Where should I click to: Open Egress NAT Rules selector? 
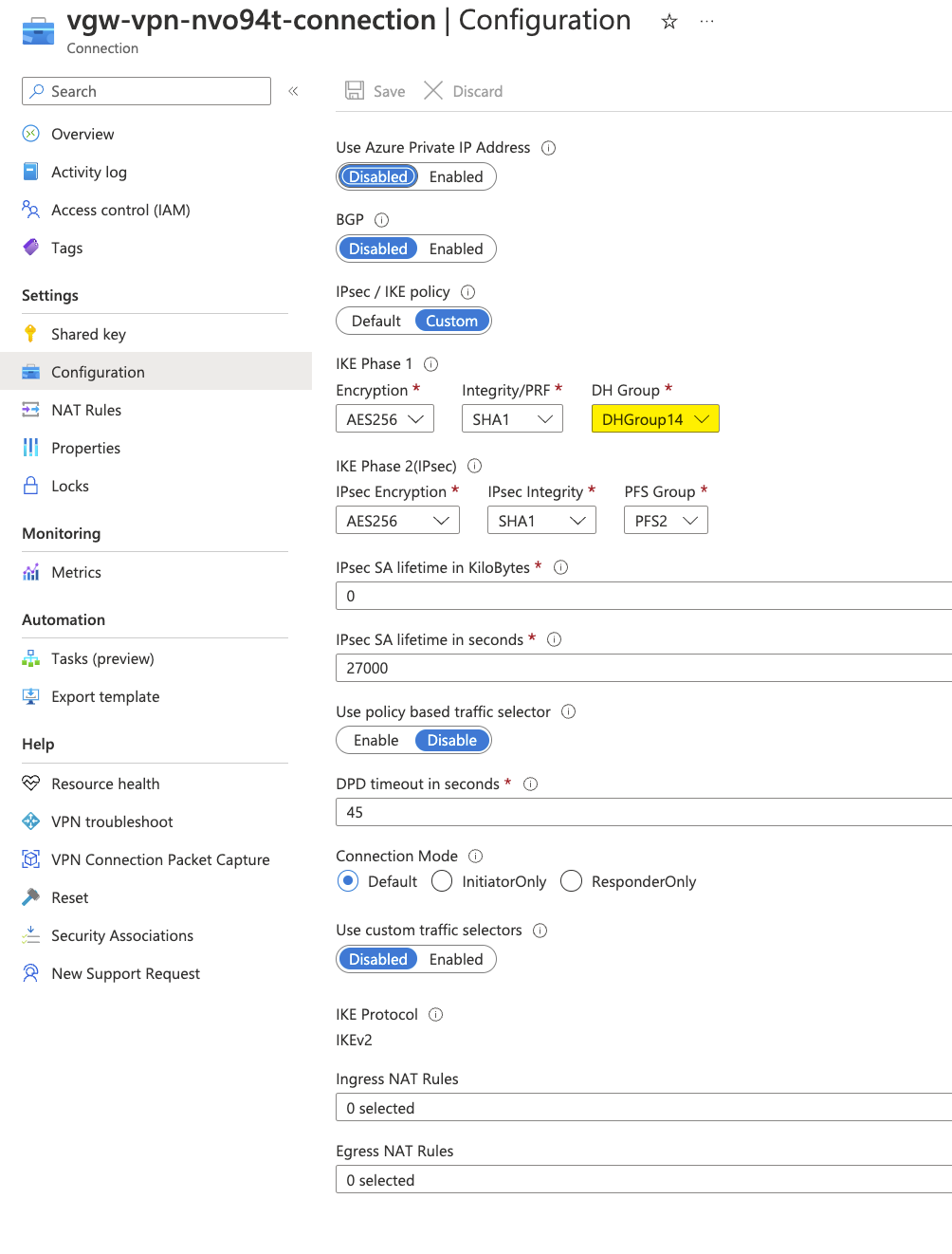click(644, 1179)
